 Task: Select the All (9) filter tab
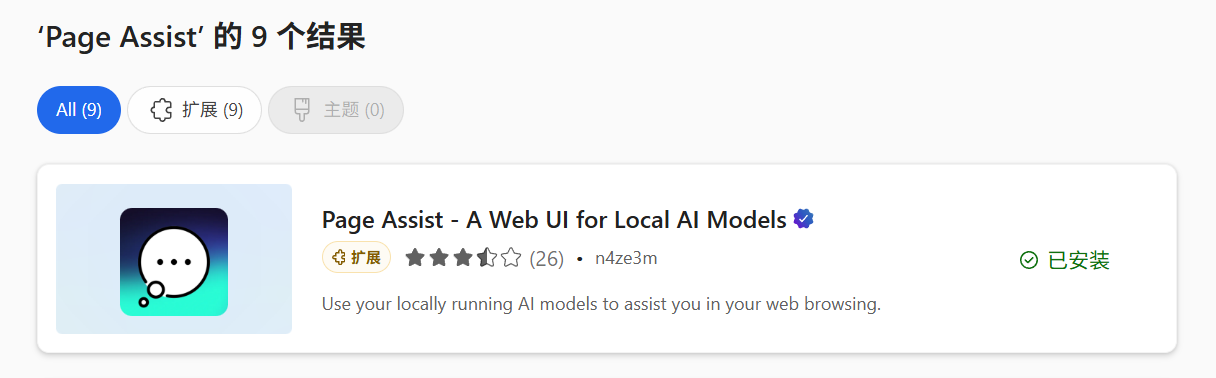pos(79,110)
